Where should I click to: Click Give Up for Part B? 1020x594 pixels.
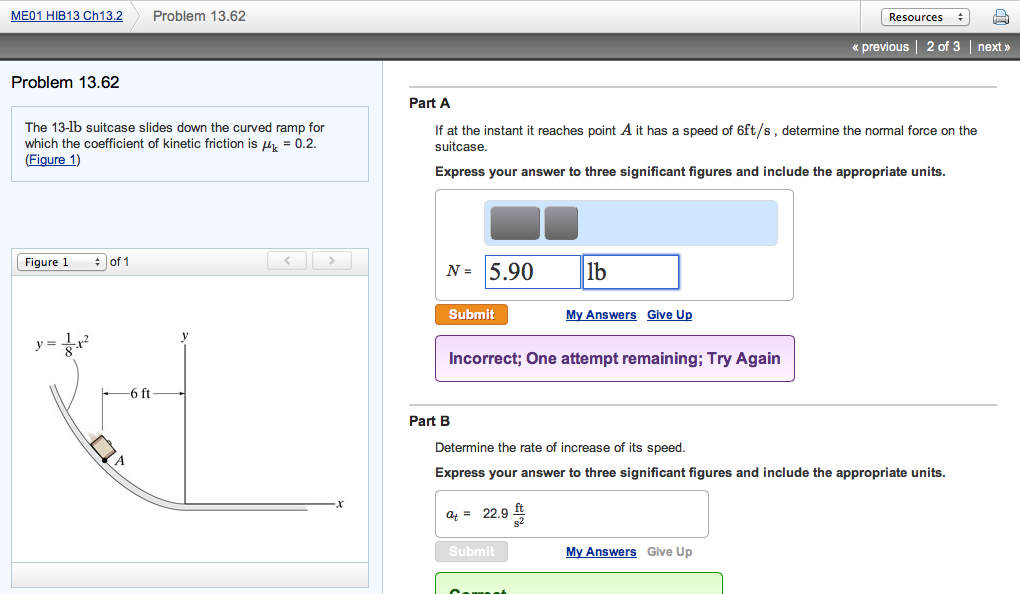669,551
